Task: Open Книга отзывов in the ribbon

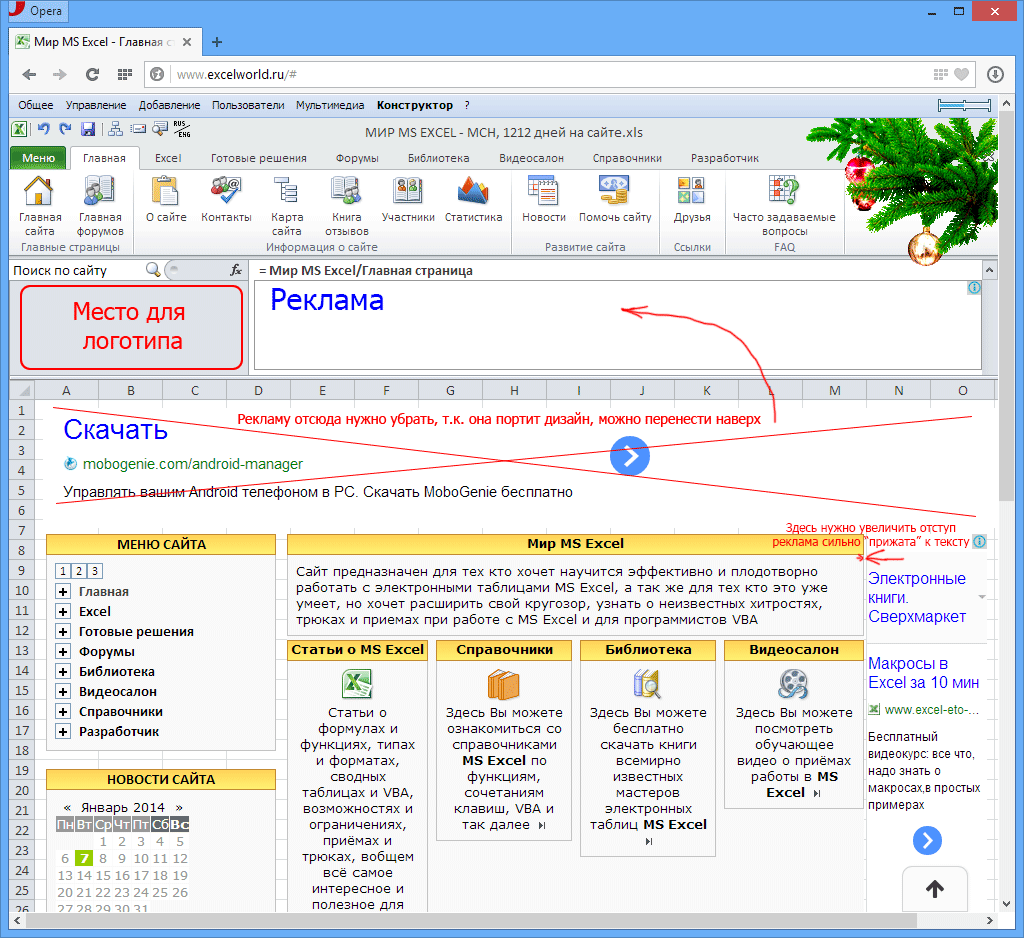Action: click(346, 191)
